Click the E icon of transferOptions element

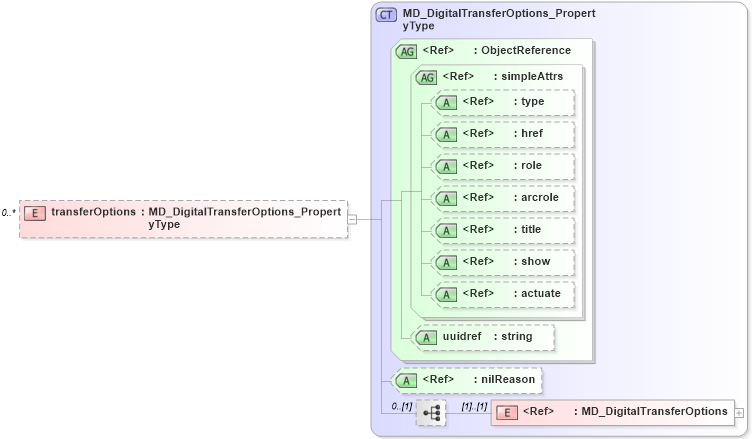pyautogui.click(x=35, y=214)
